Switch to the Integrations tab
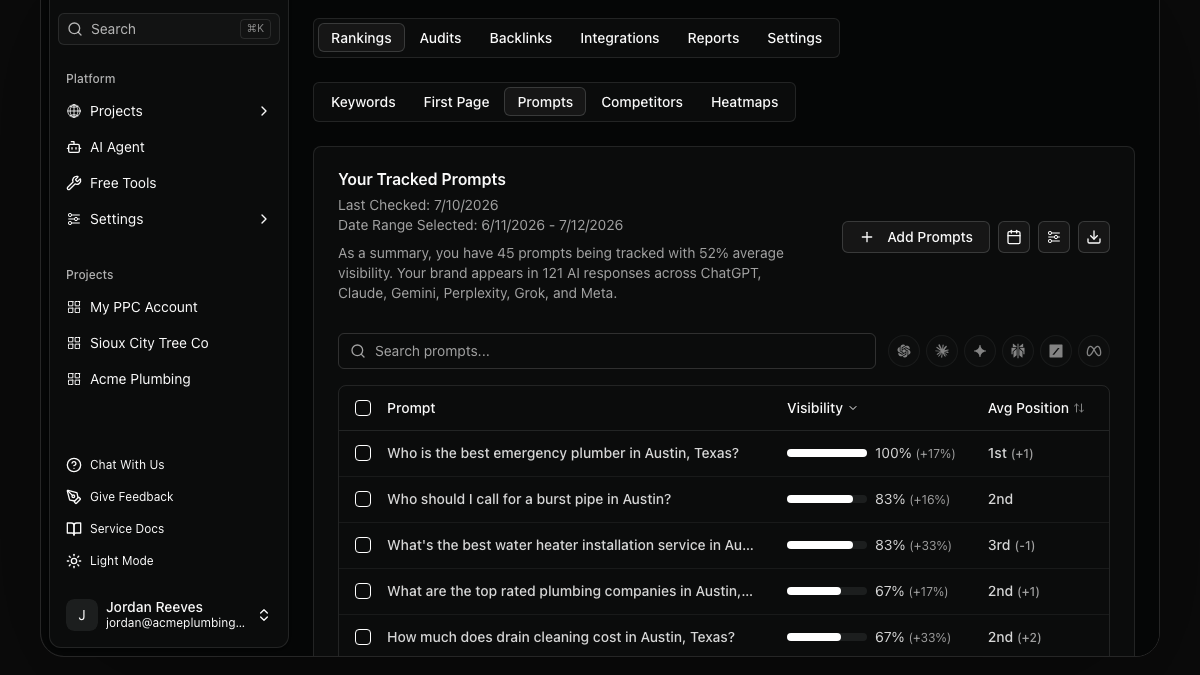This screenshot has width=1200, height=675. [x=620, y=38]
